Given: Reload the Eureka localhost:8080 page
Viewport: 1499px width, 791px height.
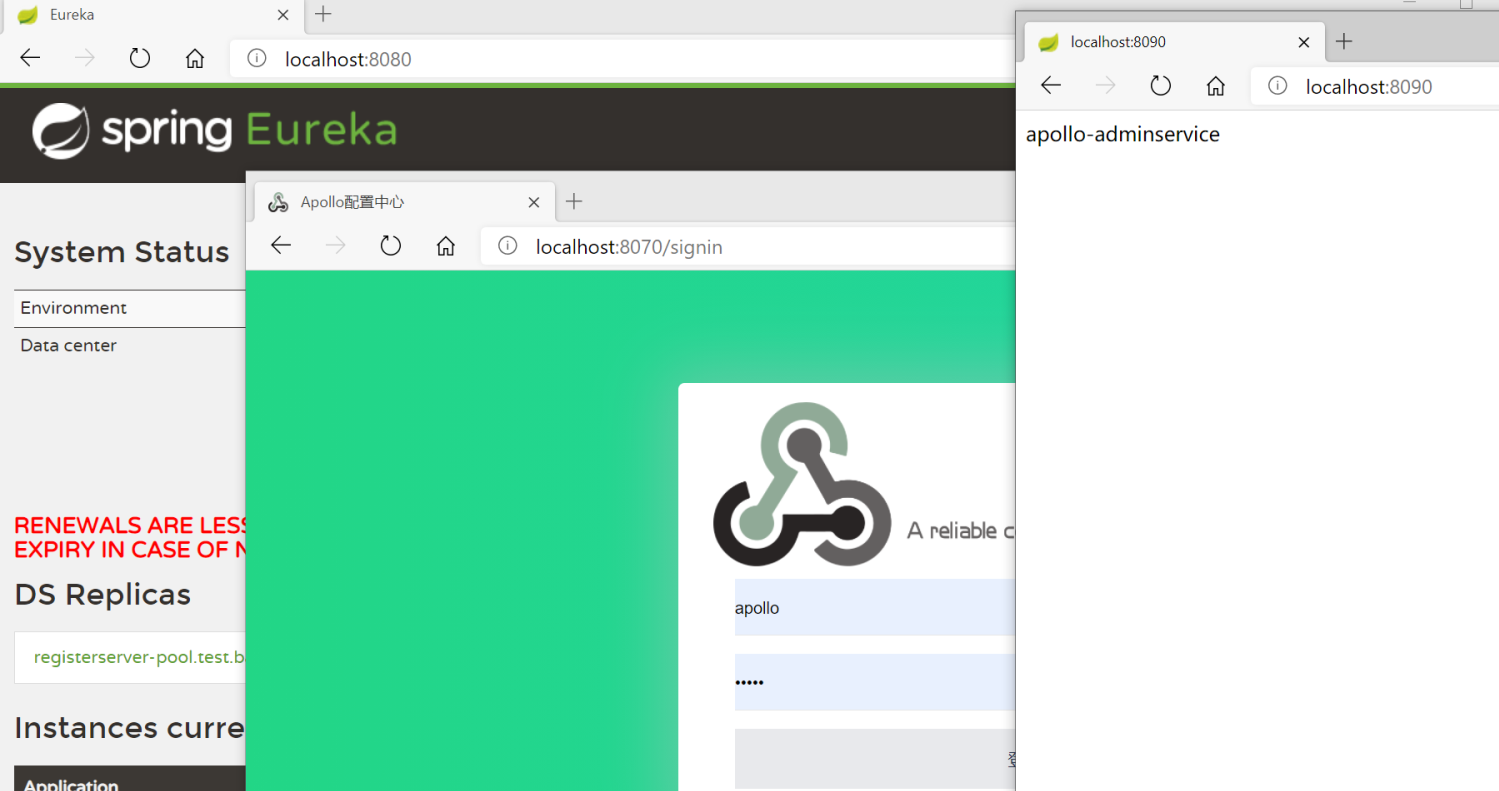Looking at the screenshot, I should [140, 58].
